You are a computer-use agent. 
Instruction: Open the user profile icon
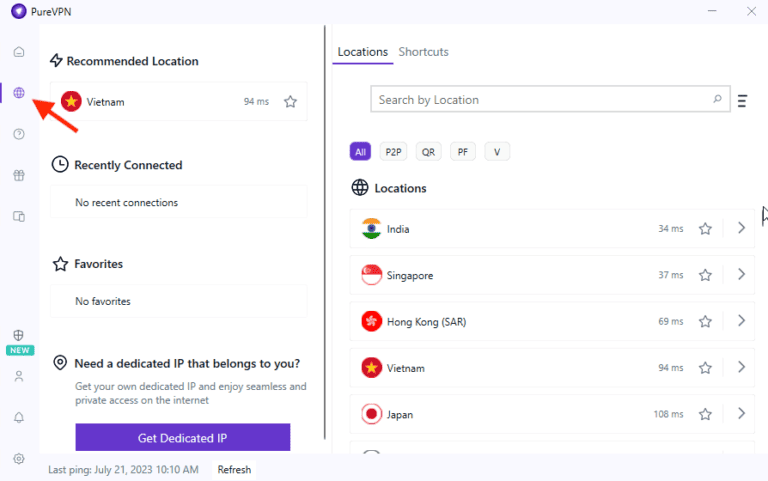(x=19, y=377)
